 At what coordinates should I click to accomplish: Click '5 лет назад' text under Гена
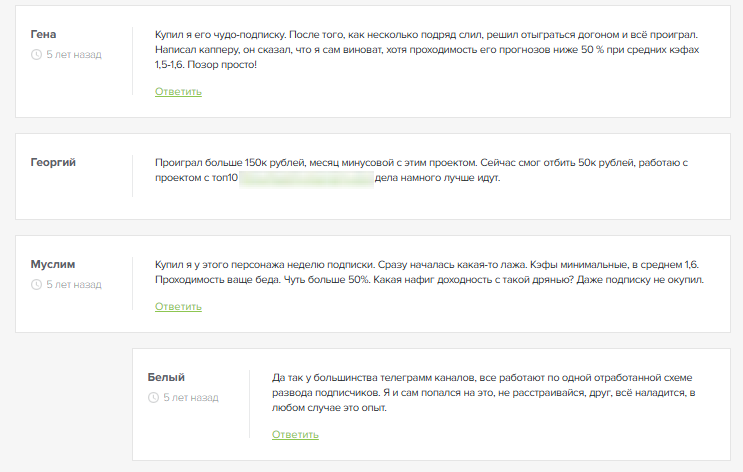(74, 54)
